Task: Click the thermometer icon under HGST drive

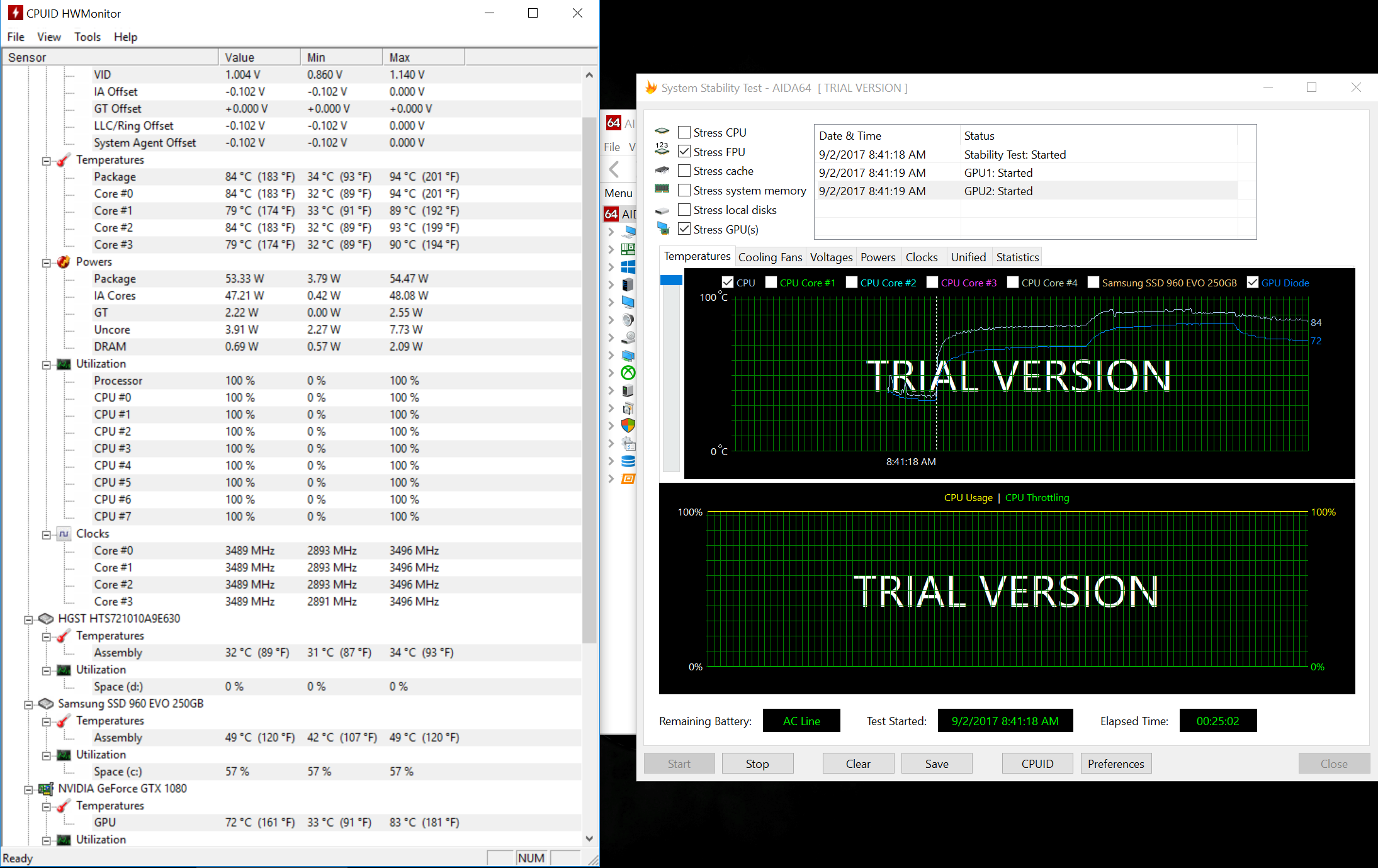Action: 64,636
